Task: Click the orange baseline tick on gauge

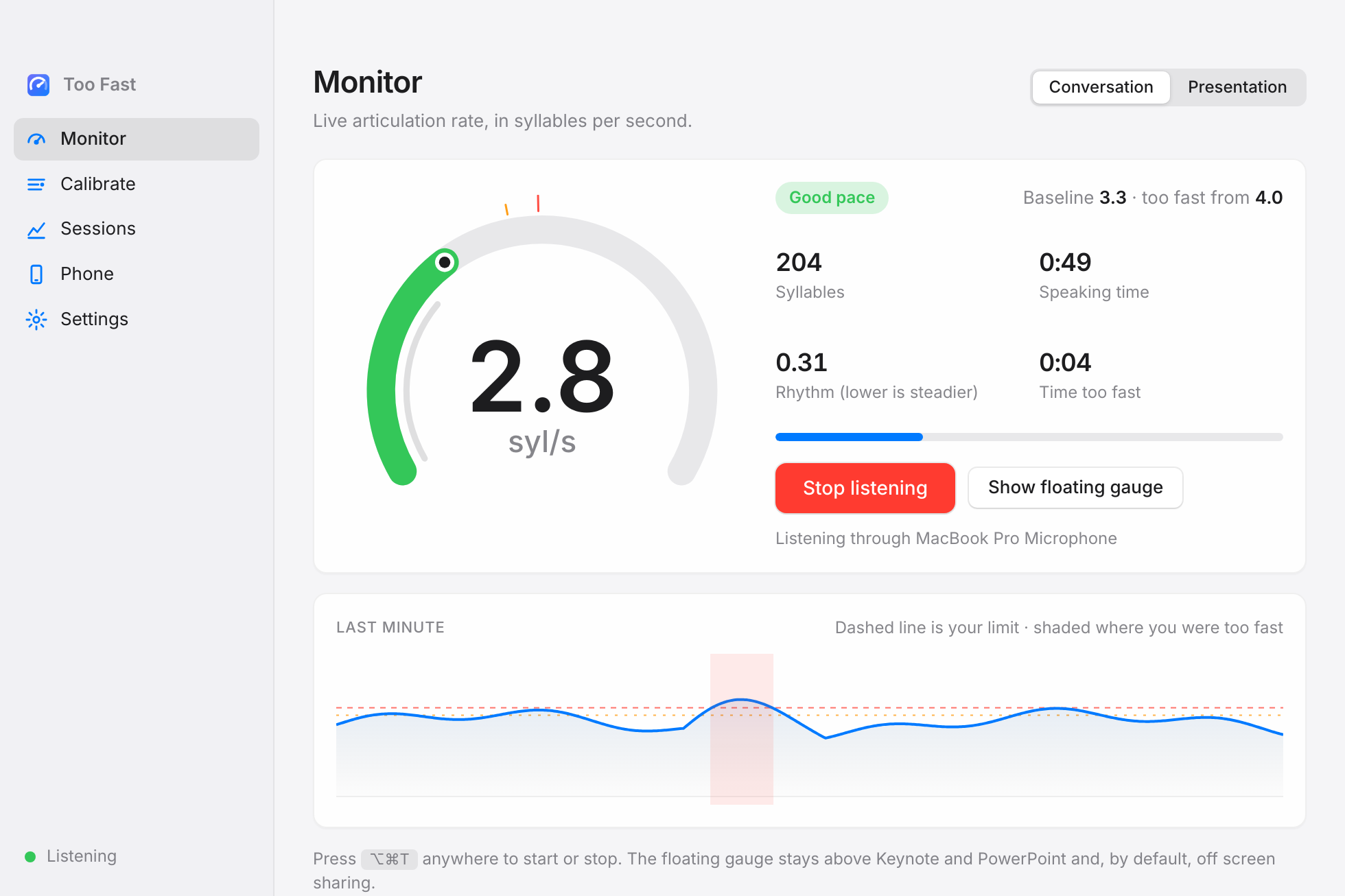Action: pyautogui.click(x=506, y=209)
